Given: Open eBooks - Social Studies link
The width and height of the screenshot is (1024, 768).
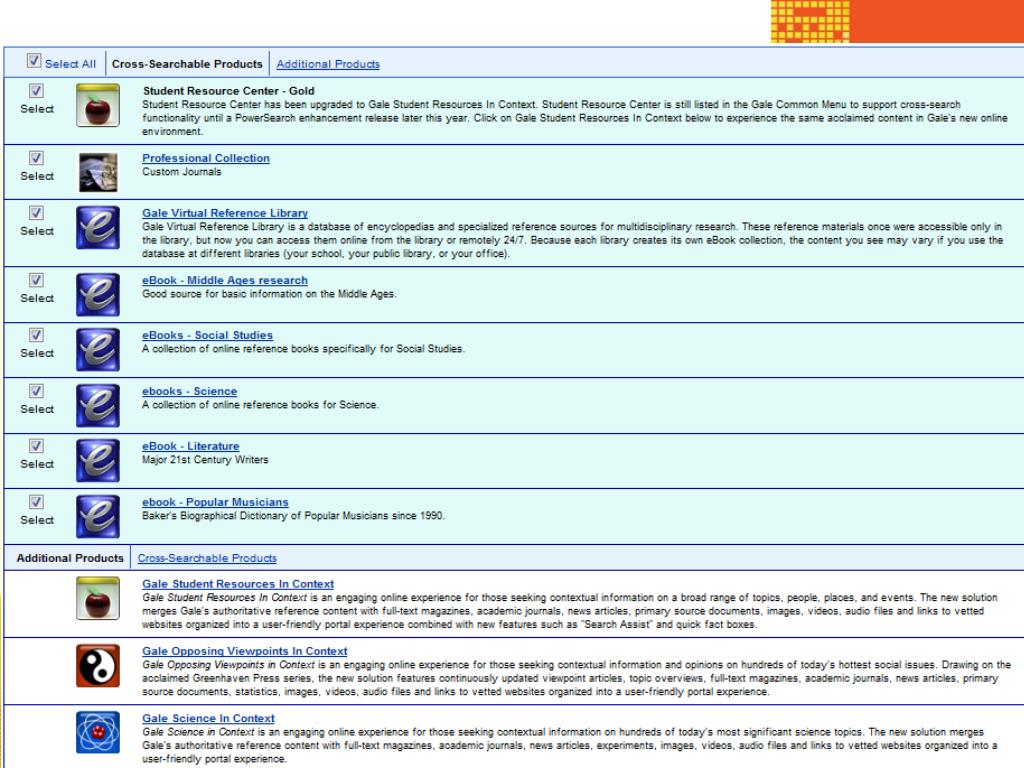Looking at the screenshot, I should click(x=208, y=335).
